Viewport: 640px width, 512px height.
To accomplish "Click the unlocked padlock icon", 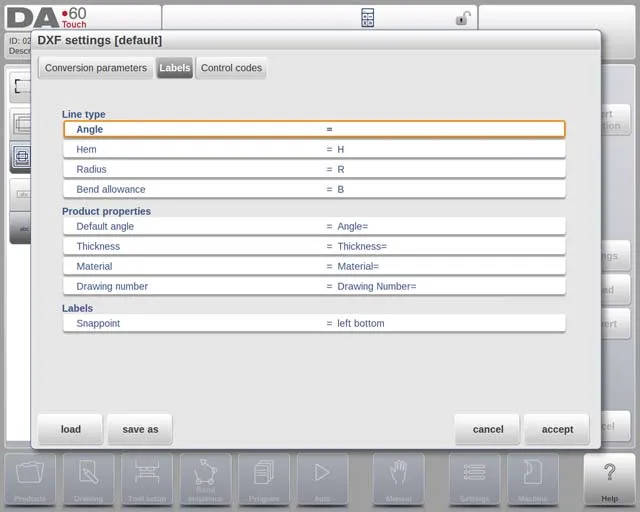I will 462,18.
